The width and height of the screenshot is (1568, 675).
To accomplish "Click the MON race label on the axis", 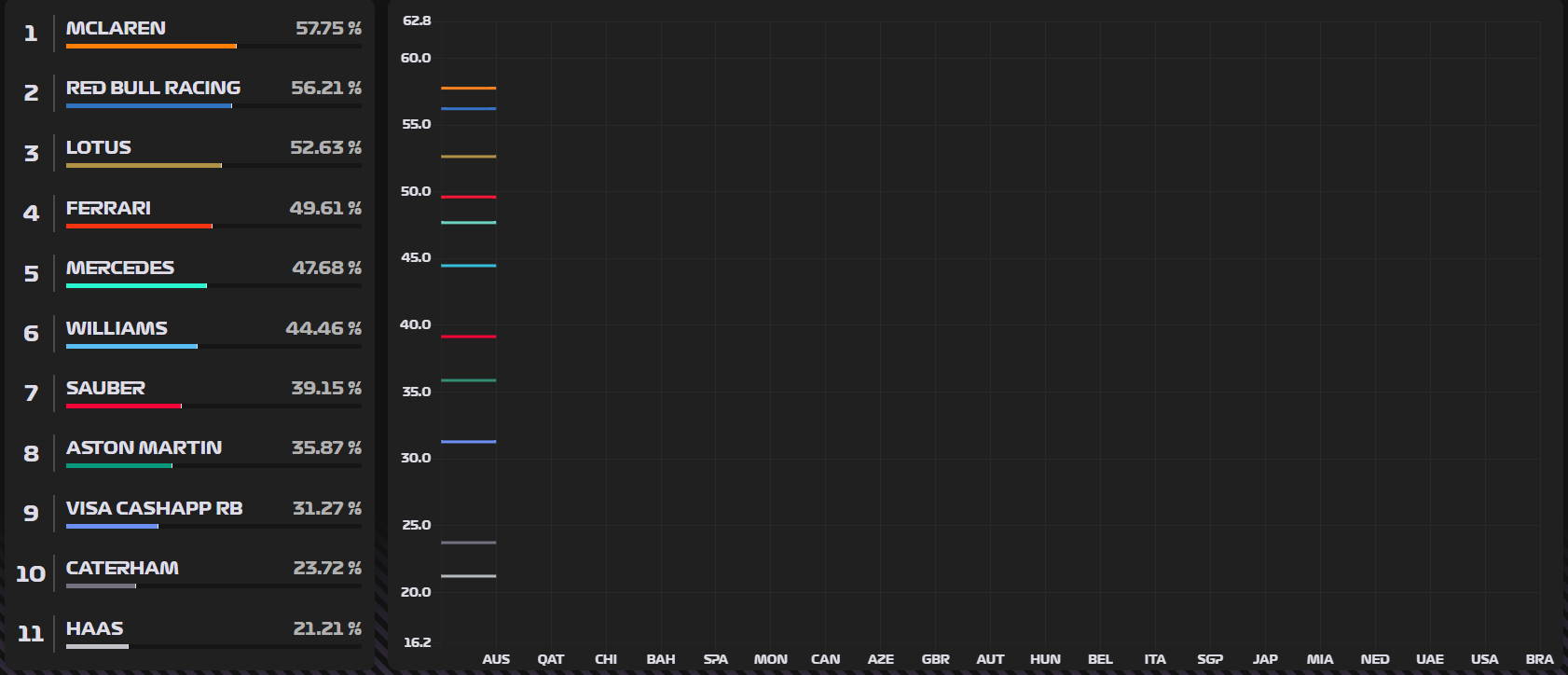I will pyautogui.click(x=771, y=659).
